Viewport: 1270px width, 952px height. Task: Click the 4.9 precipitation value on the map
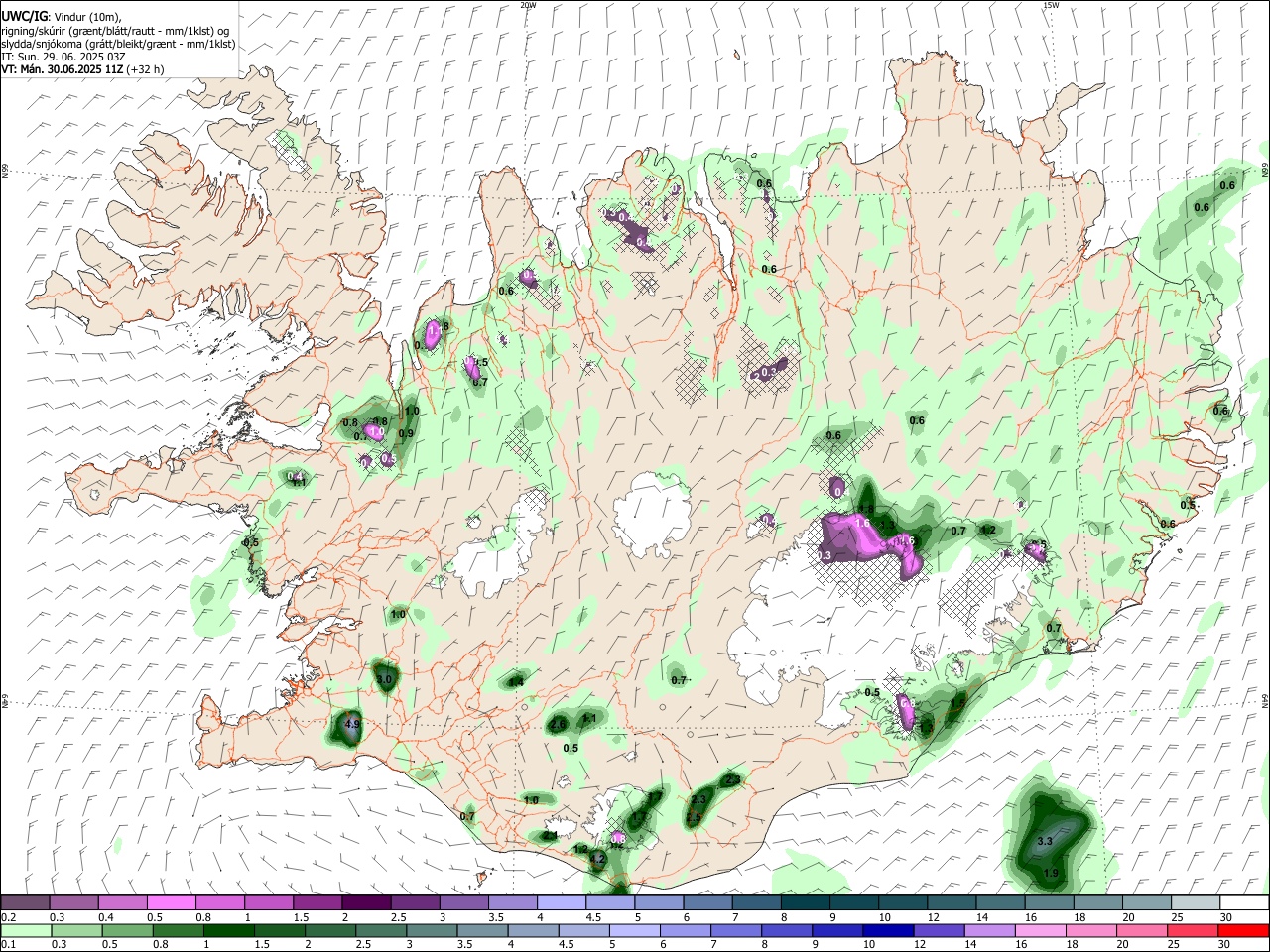[x=351, y=725]
